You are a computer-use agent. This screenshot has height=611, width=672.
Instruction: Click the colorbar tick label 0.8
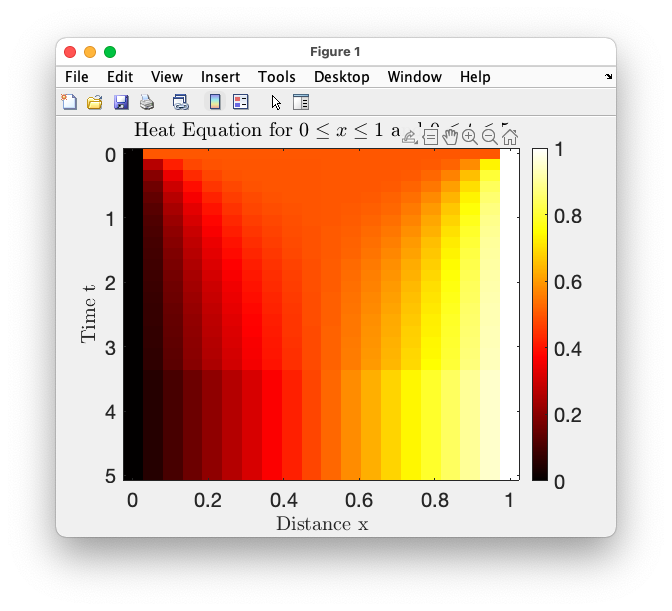click(567, 216)
